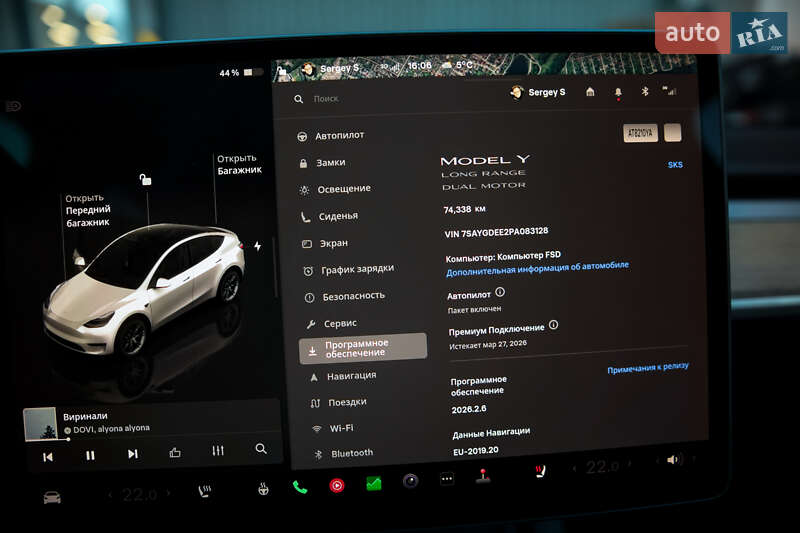The image size is (800, 533).
Task: Toggle driver seat heater icon
Action: (x=205, y=491)
